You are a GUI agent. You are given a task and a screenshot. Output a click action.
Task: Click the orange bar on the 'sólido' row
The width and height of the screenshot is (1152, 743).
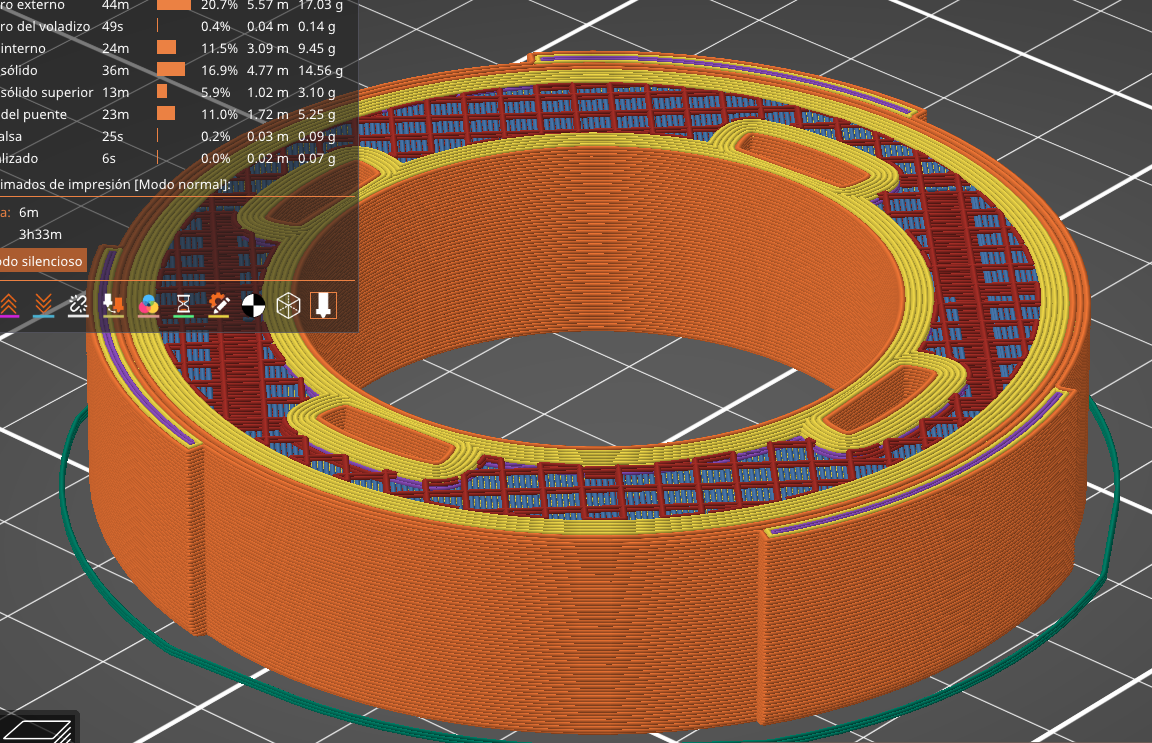[171, 70]
